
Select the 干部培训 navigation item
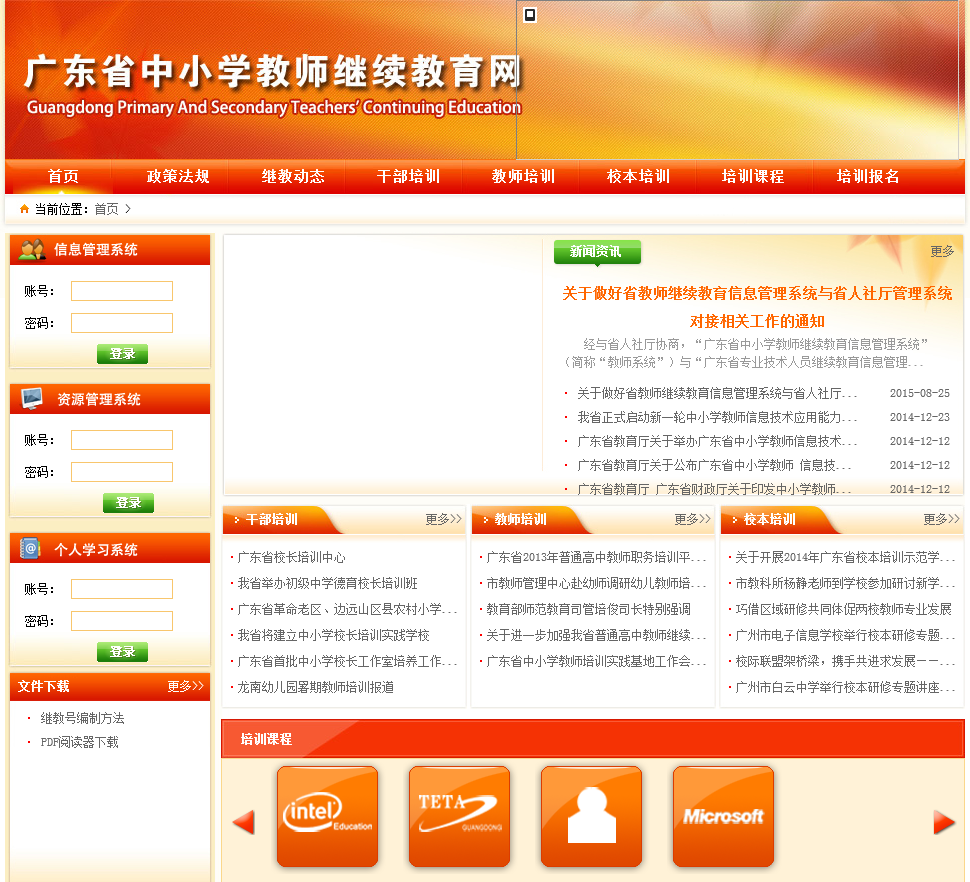tap(408, 176)
